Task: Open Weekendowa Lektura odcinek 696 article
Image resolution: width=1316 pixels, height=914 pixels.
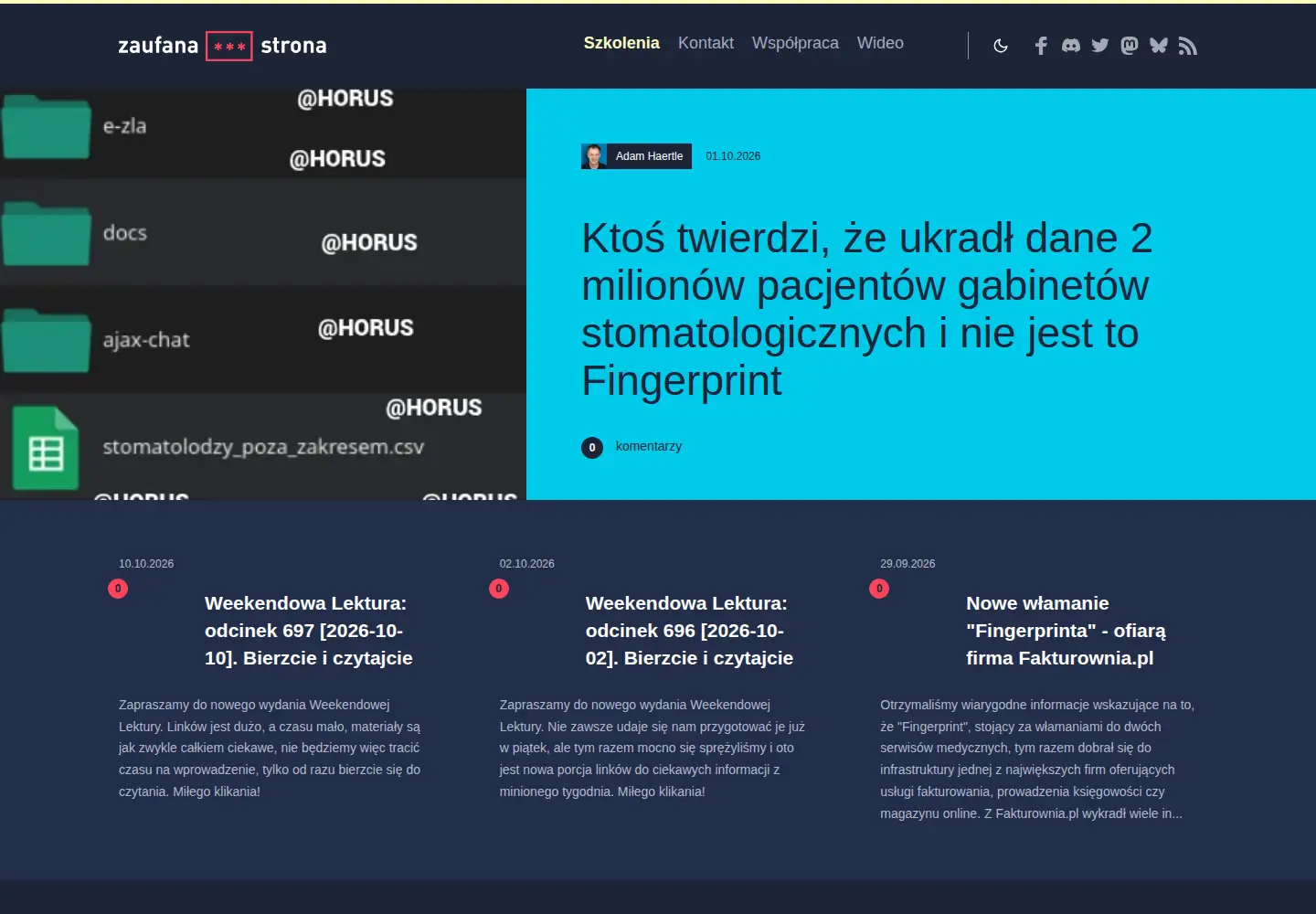Action: pyautogui.click(x=689, y=631)
